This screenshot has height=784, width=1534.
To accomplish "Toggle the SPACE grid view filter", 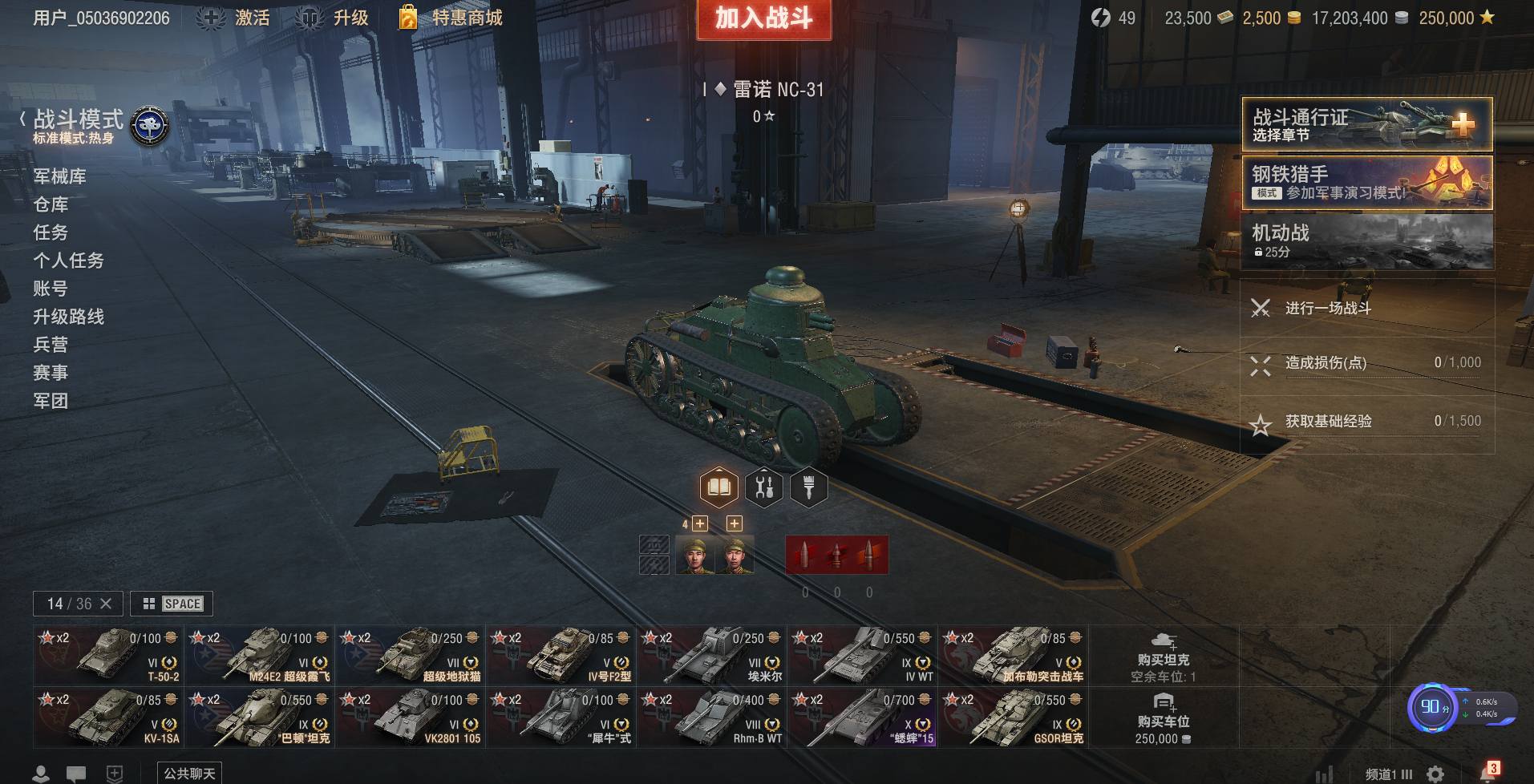I will click(x=172, y=604).
